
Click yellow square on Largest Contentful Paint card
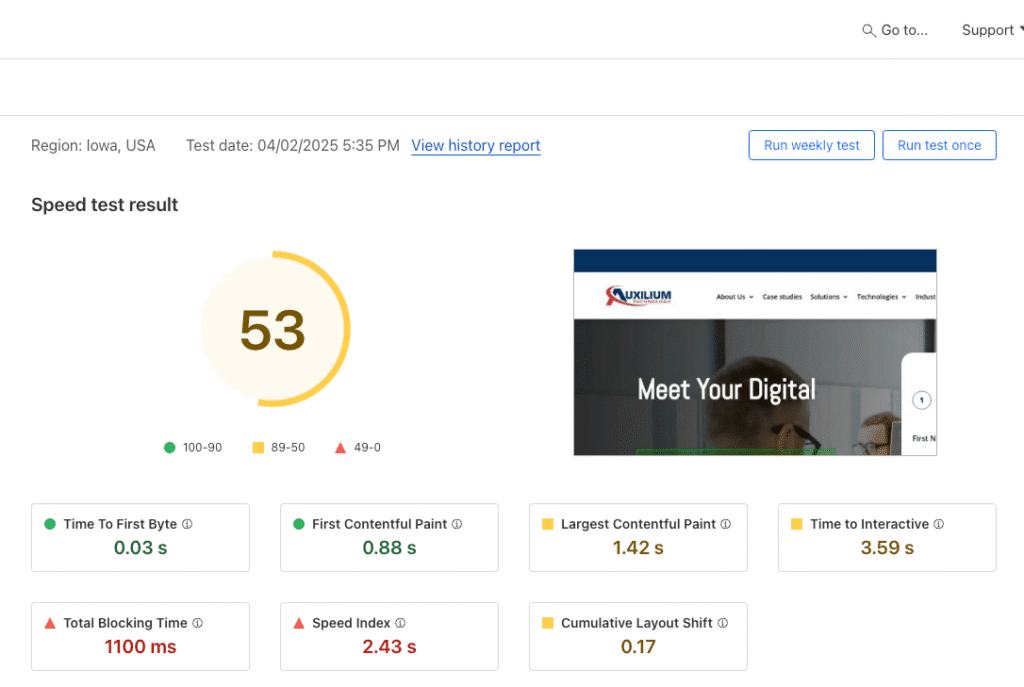548,524
